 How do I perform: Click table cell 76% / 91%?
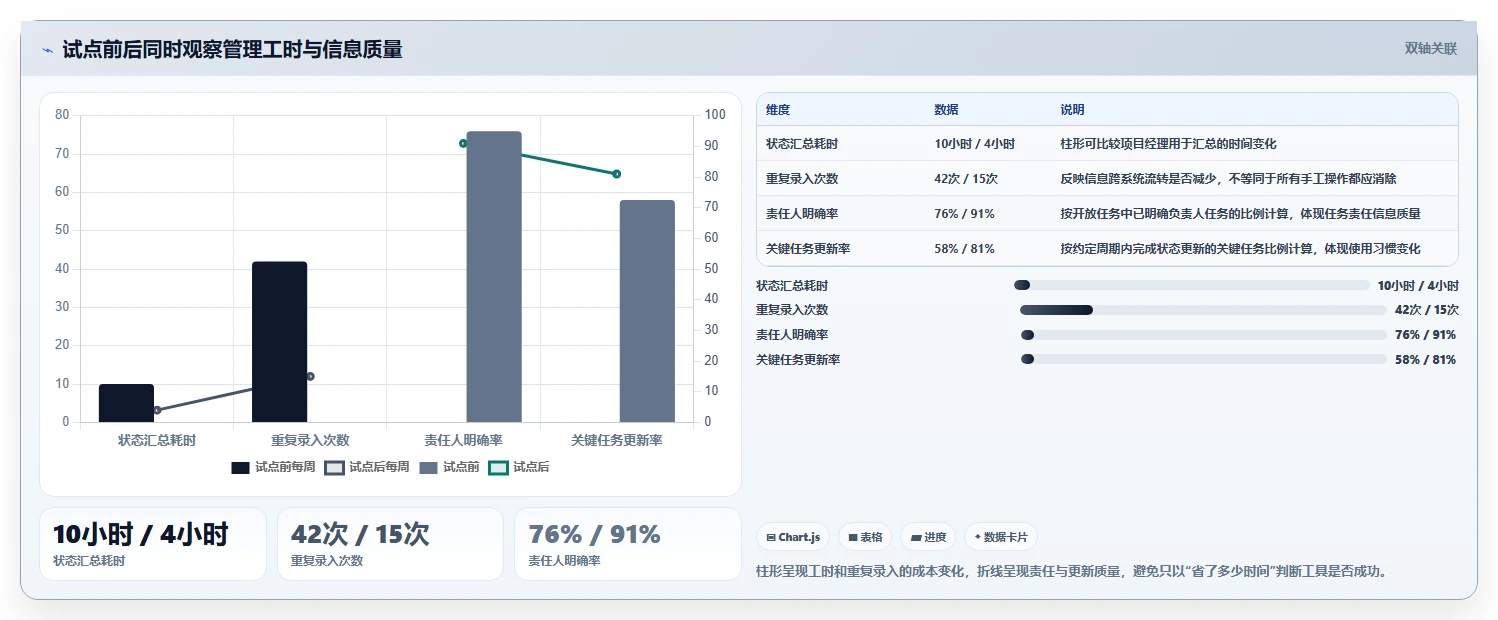[x=964, y=214]
